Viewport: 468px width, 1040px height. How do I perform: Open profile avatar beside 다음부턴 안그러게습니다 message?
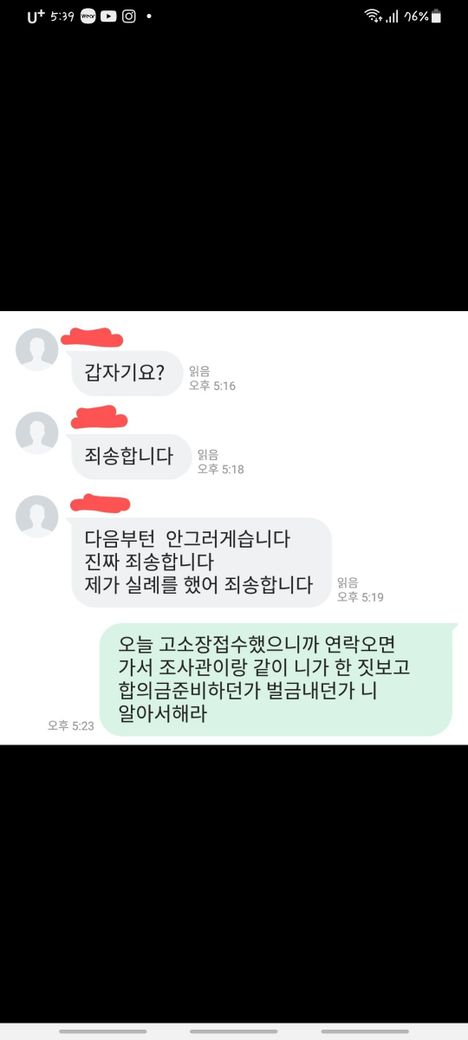pyautogui.click(x=36, y=516)
